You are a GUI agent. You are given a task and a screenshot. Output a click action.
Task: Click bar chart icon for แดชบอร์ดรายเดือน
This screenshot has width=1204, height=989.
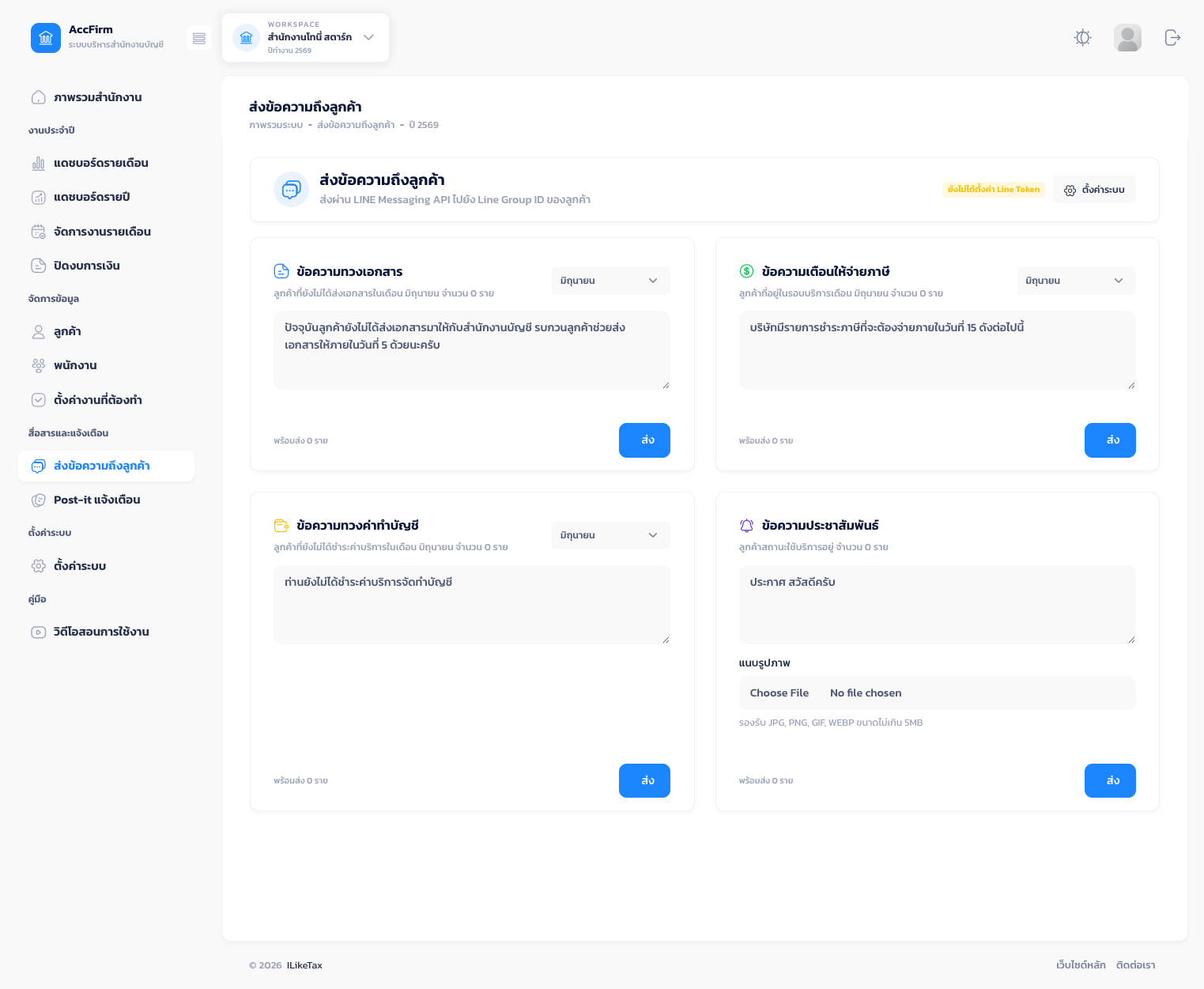click(38, 163)
